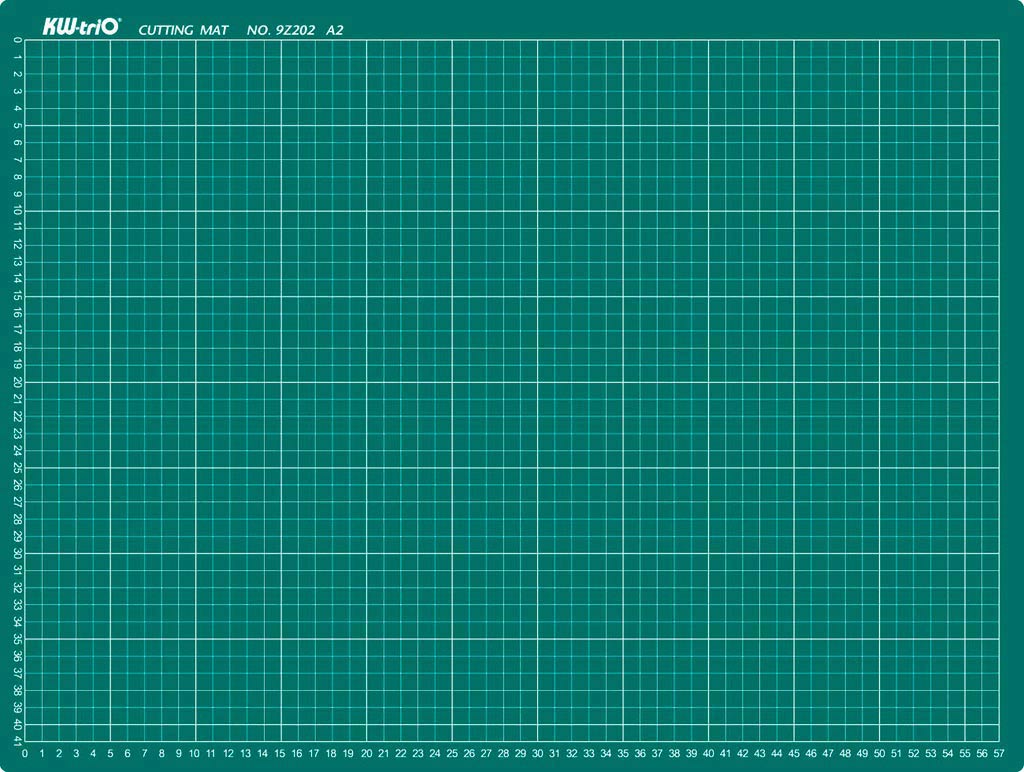Image resolution: width=1024 pixels, height=772 pixels.
Task: Click number 15 on the vertical ruler
Action: tap(17, 297)
